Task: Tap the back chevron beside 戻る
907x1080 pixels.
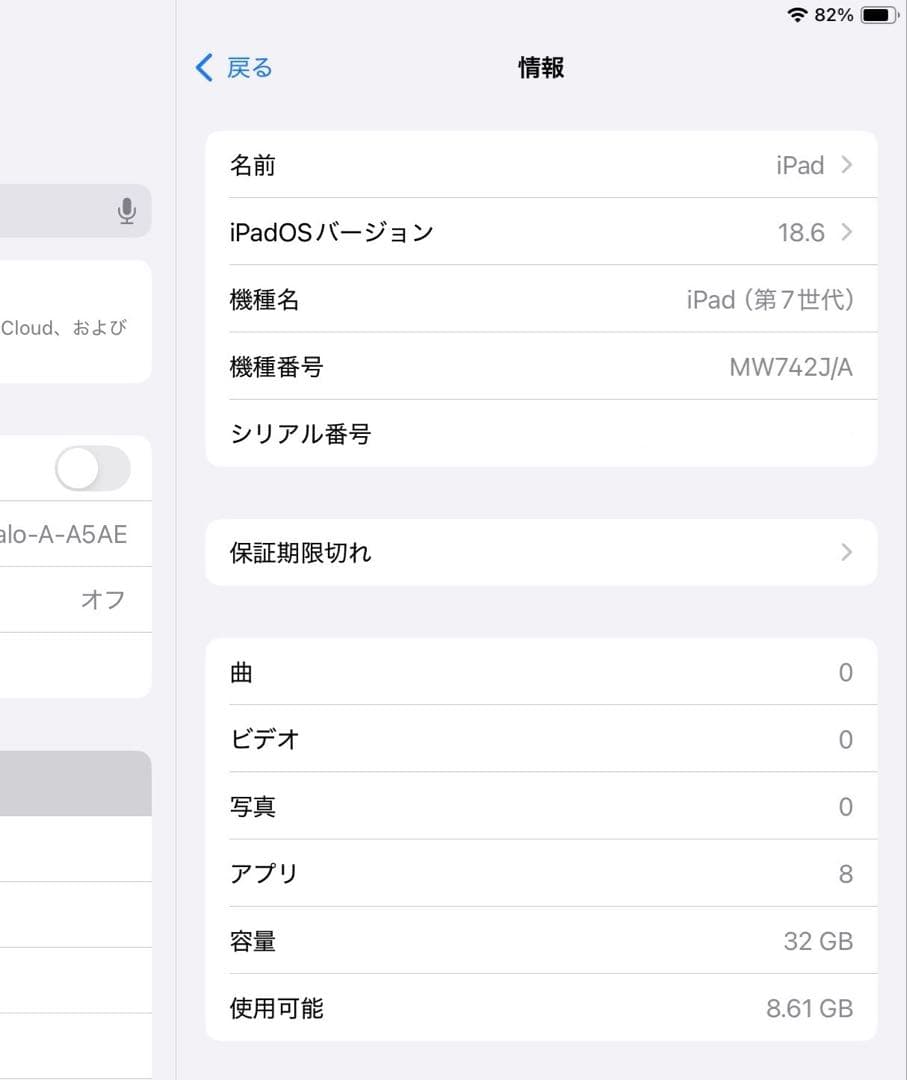Action: 203,67
